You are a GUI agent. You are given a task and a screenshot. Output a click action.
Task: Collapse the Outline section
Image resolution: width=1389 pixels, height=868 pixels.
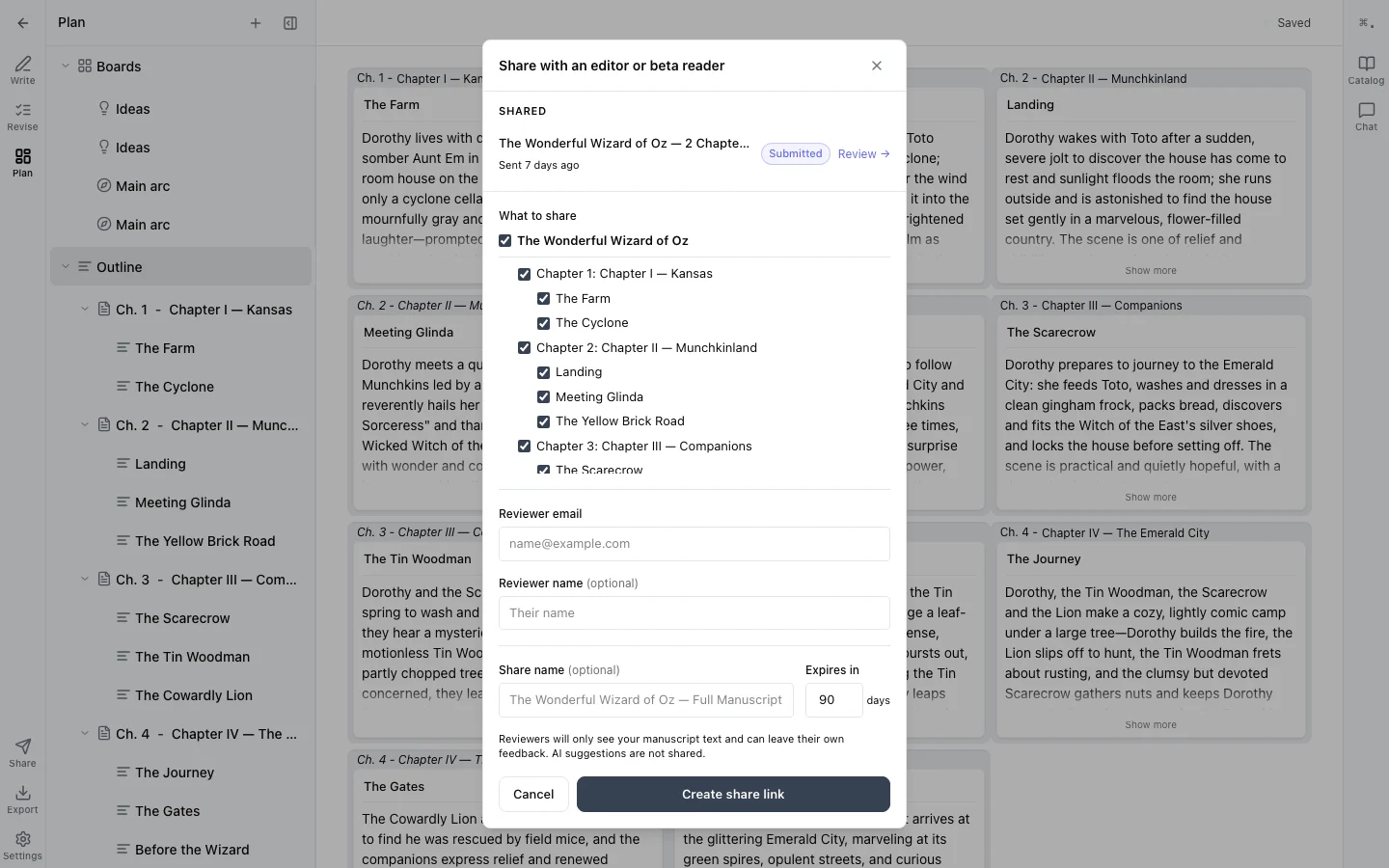coord(66,267)
